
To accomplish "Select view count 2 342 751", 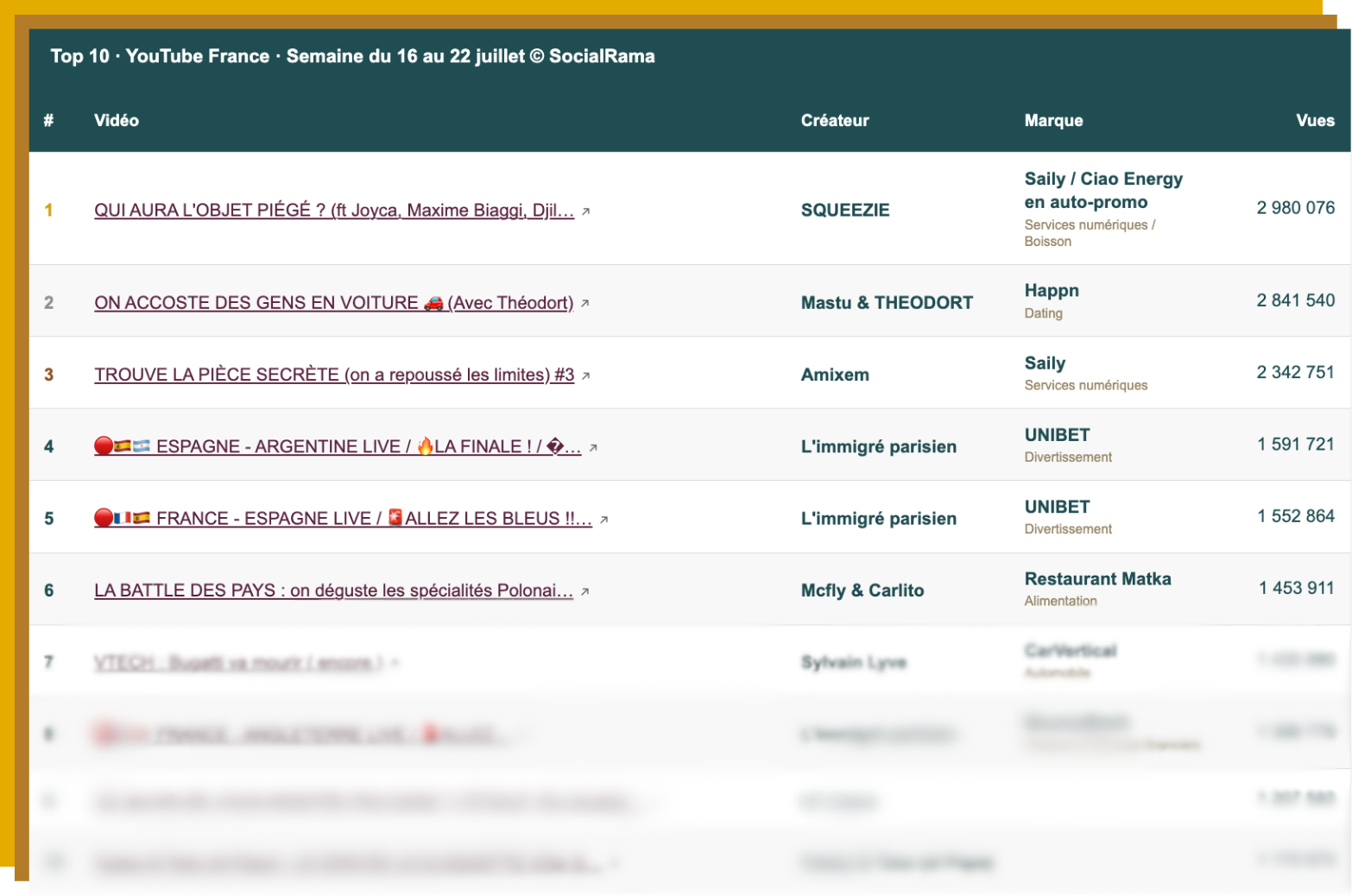I will pos(1295,372).
